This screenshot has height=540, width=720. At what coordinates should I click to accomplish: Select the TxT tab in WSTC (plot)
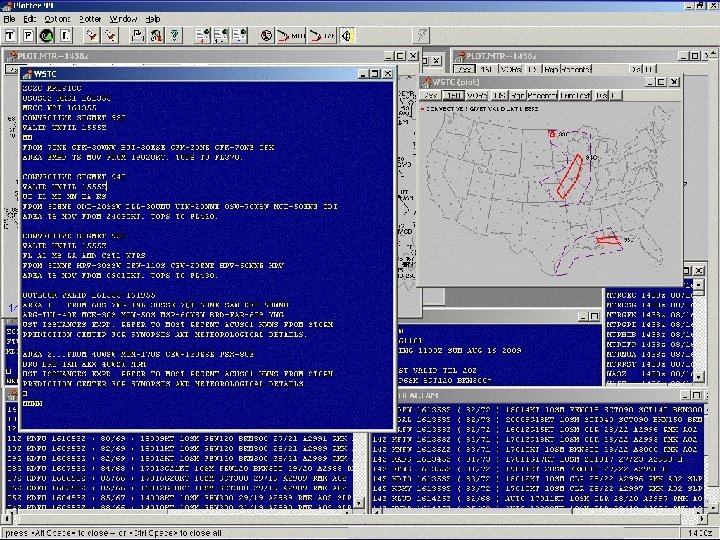point(453,95)
